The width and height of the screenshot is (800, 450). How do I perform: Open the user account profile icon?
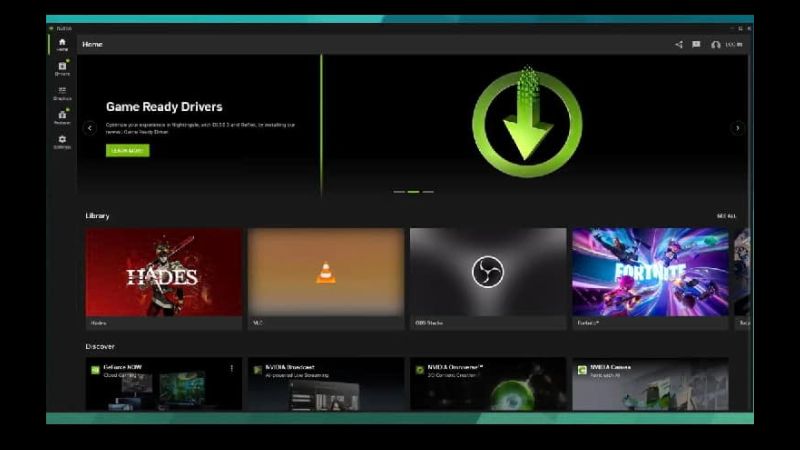click(x=716, y=44)
